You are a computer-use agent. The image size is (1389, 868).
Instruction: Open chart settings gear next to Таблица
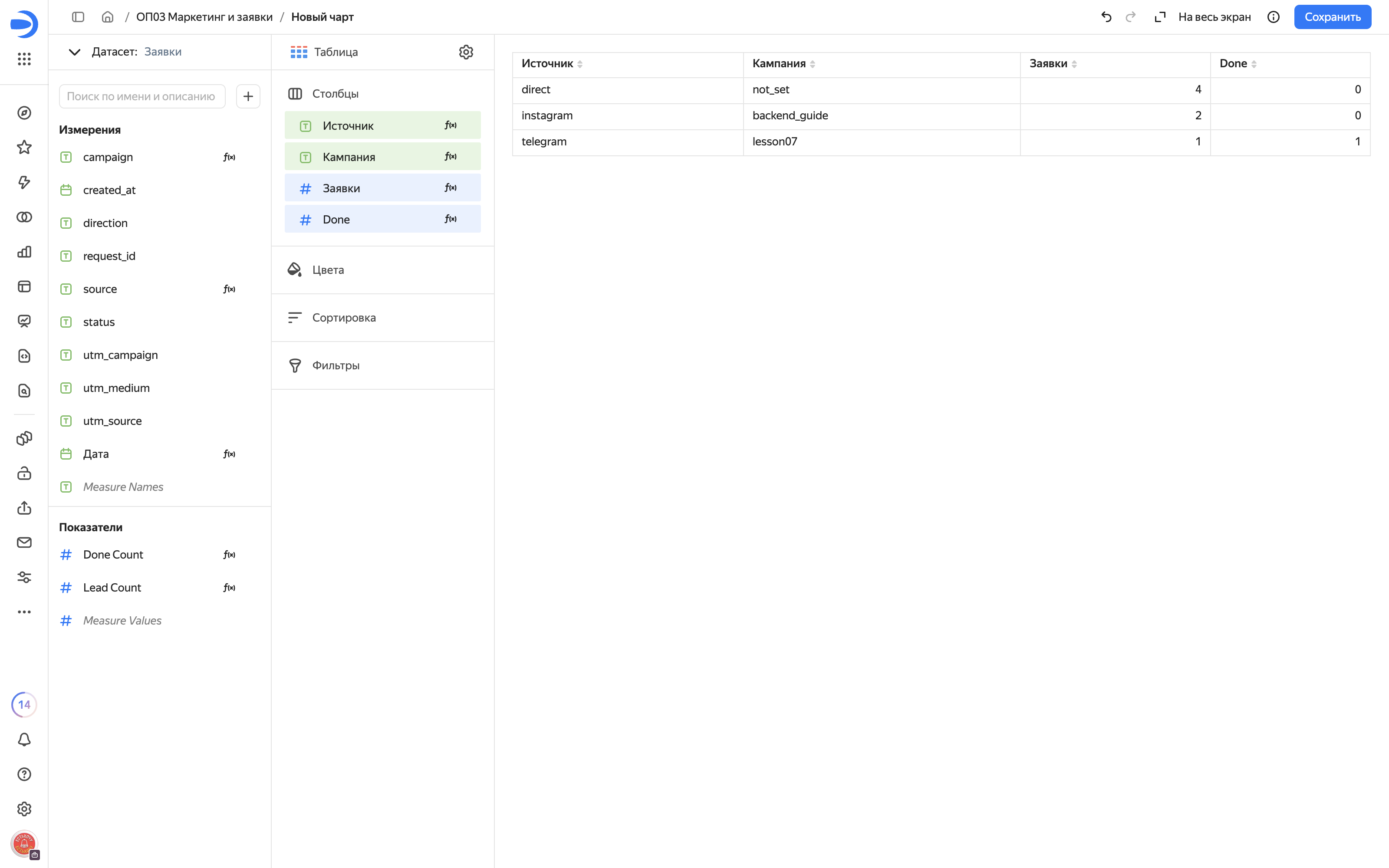point(465,52)
